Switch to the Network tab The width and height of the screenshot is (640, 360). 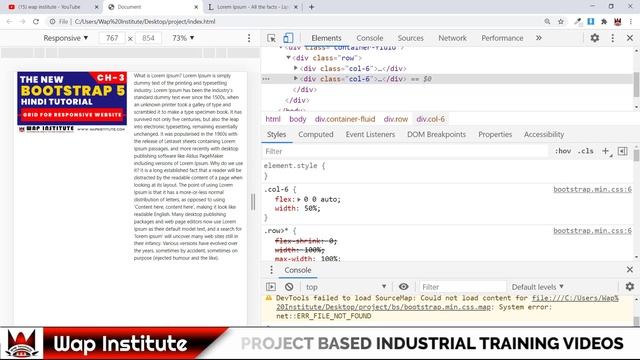452,38
